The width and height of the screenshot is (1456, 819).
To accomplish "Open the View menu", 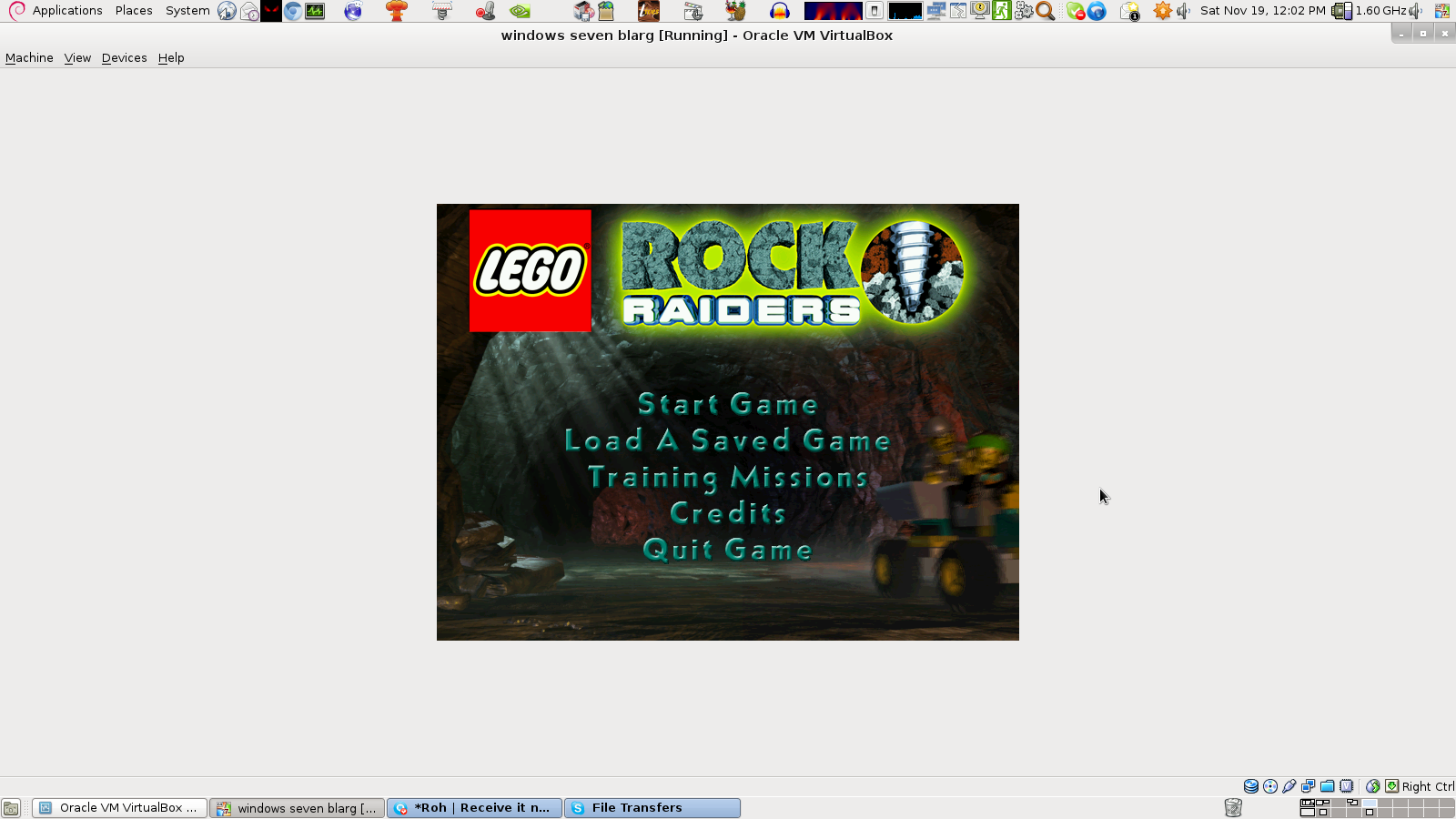I will coord(77,57).
